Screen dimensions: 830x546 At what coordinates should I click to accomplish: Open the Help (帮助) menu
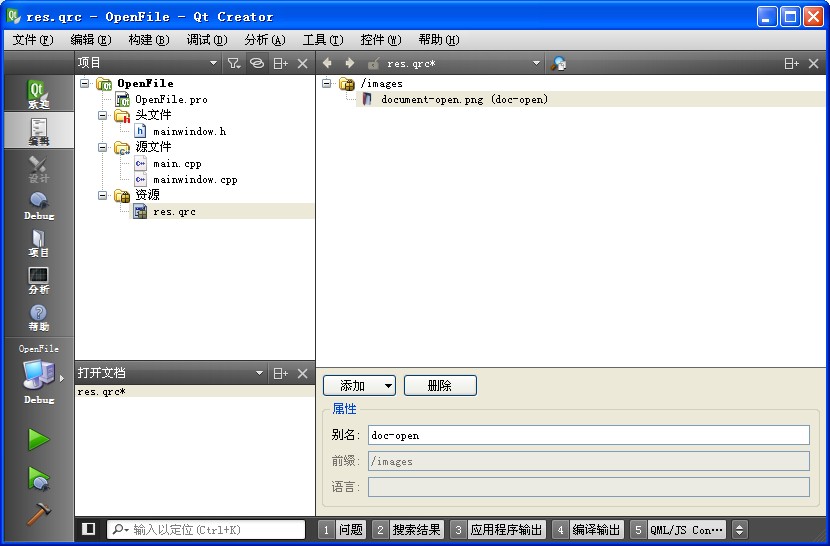(x=439, y=40)
